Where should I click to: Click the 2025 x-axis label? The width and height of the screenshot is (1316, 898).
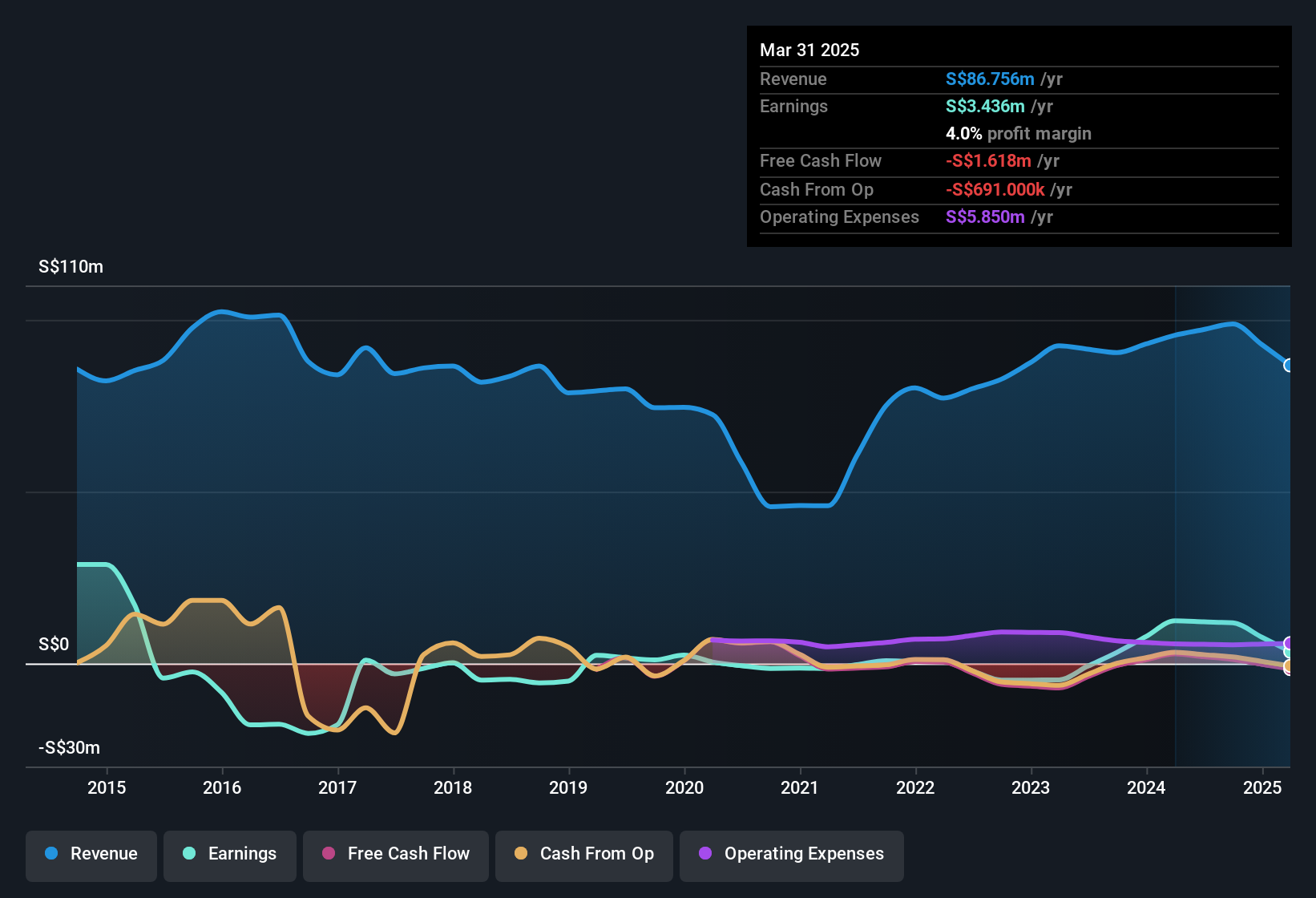pos(1262,787)
